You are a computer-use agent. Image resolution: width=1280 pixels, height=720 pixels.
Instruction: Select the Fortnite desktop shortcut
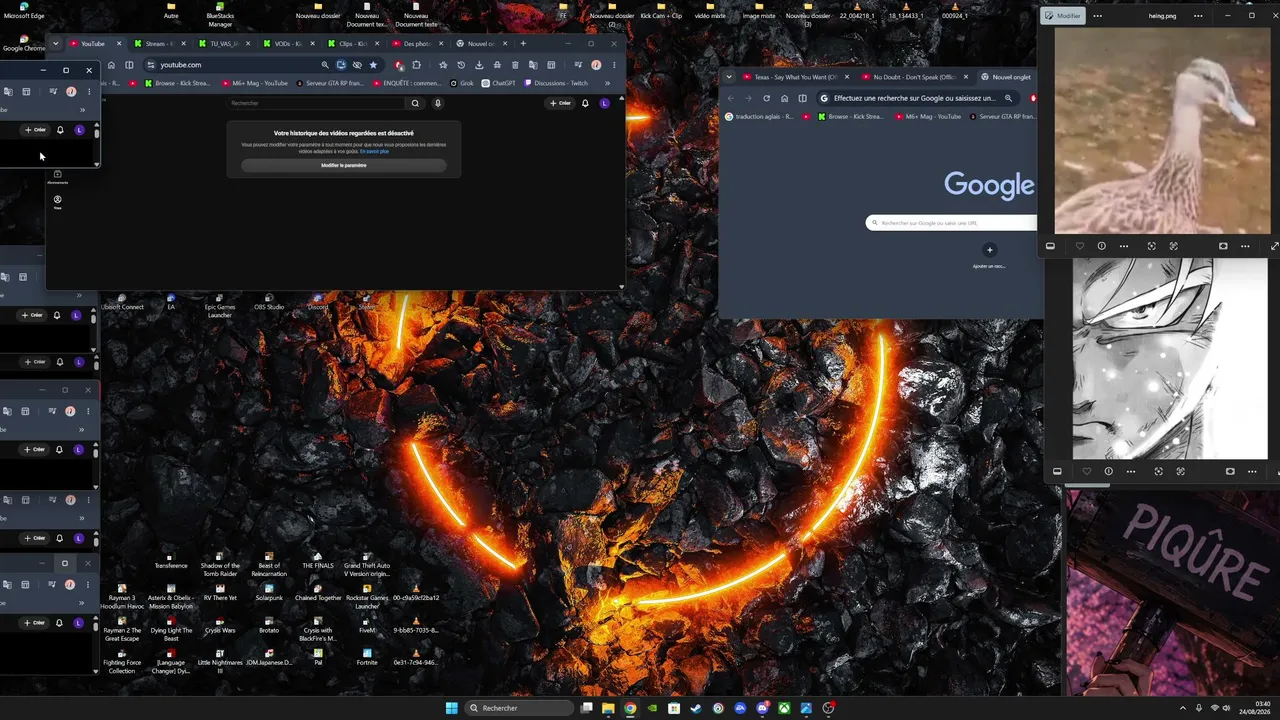point(367,657)
